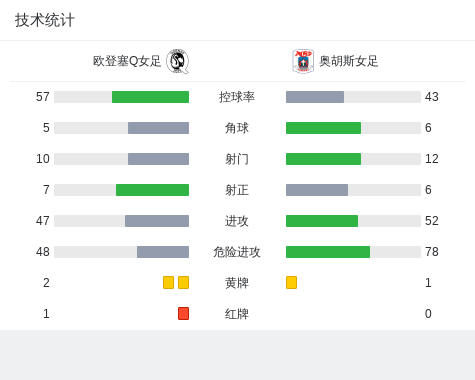Click the green 控球率 bar showing 57
Viewport: 475px width, 380px height.
tap(150, 97)
